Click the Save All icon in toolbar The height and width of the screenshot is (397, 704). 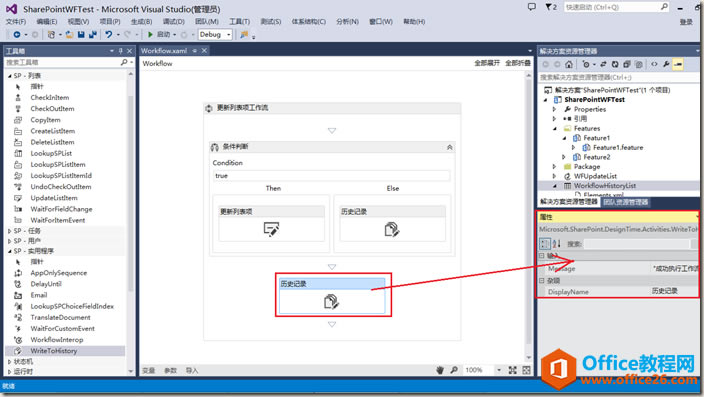(x=93, y=35)
